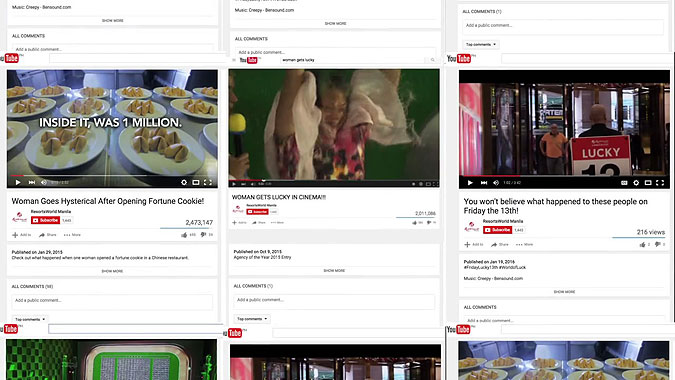This screenshot has width=675, height=380.
Task: Dislike the Friday the 13th video
Action: (657, 244)
